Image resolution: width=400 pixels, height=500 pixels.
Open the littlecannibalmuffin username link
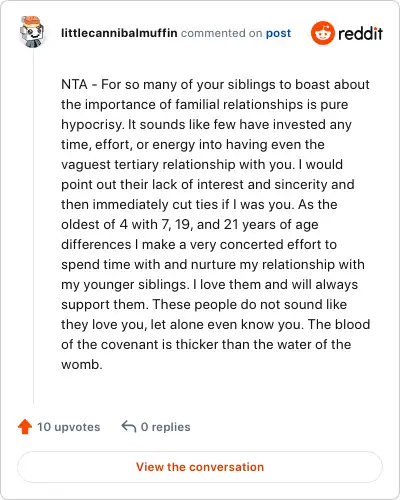(119, 33)
